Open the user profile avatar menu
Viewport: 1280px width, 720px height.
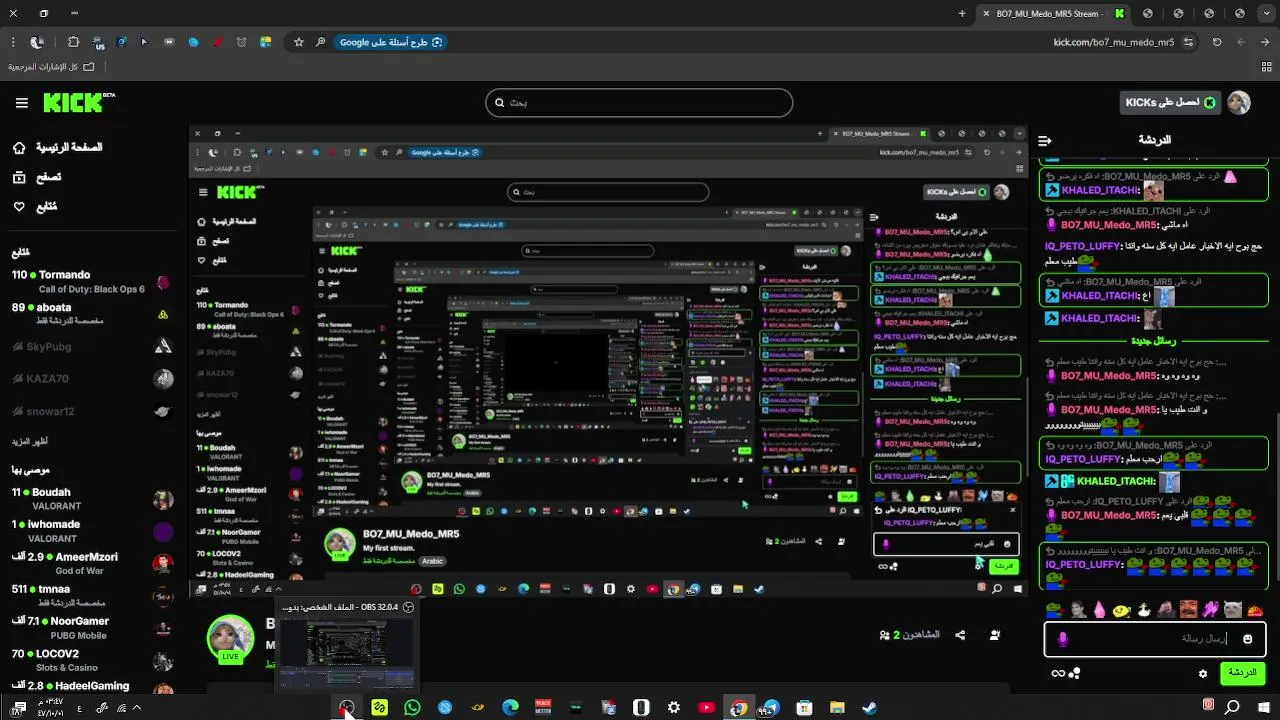1239,102
